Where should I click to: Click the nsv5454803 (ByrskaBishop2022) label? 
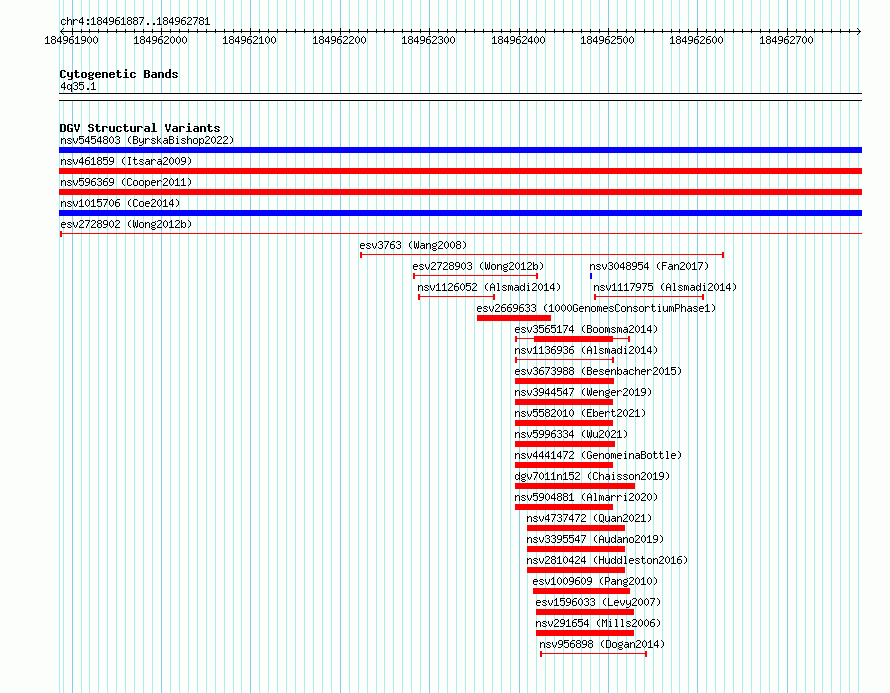point(147,140)
